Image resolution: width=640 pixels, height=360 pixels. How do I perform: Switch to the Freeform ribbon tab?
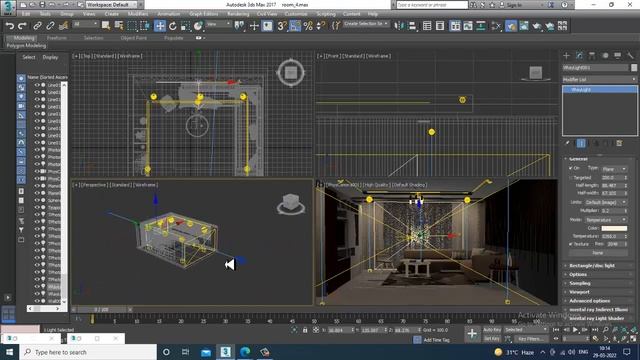pos(57,38)
